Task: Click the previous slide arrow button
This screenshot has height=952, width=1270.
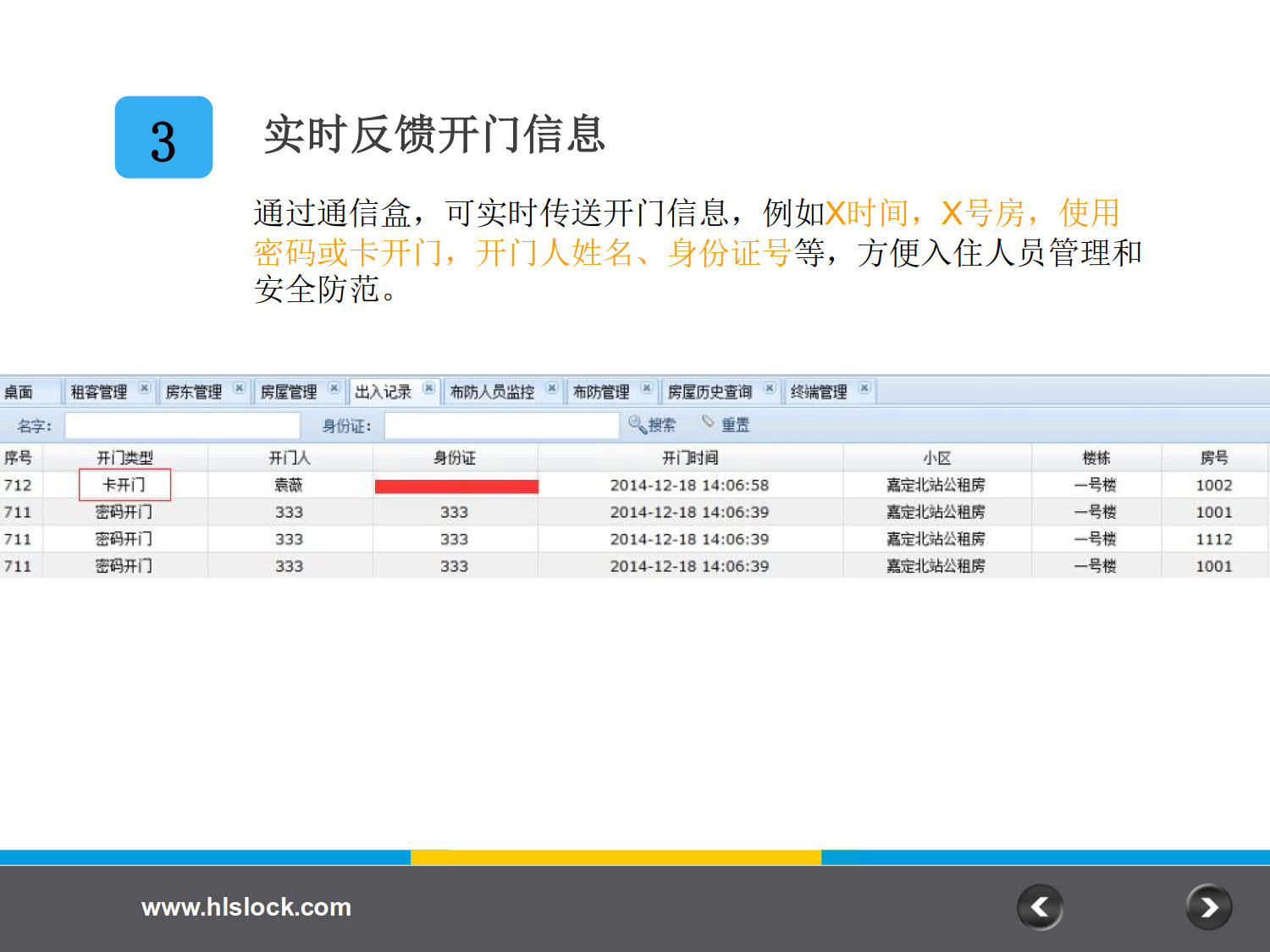Action: 1040,907
